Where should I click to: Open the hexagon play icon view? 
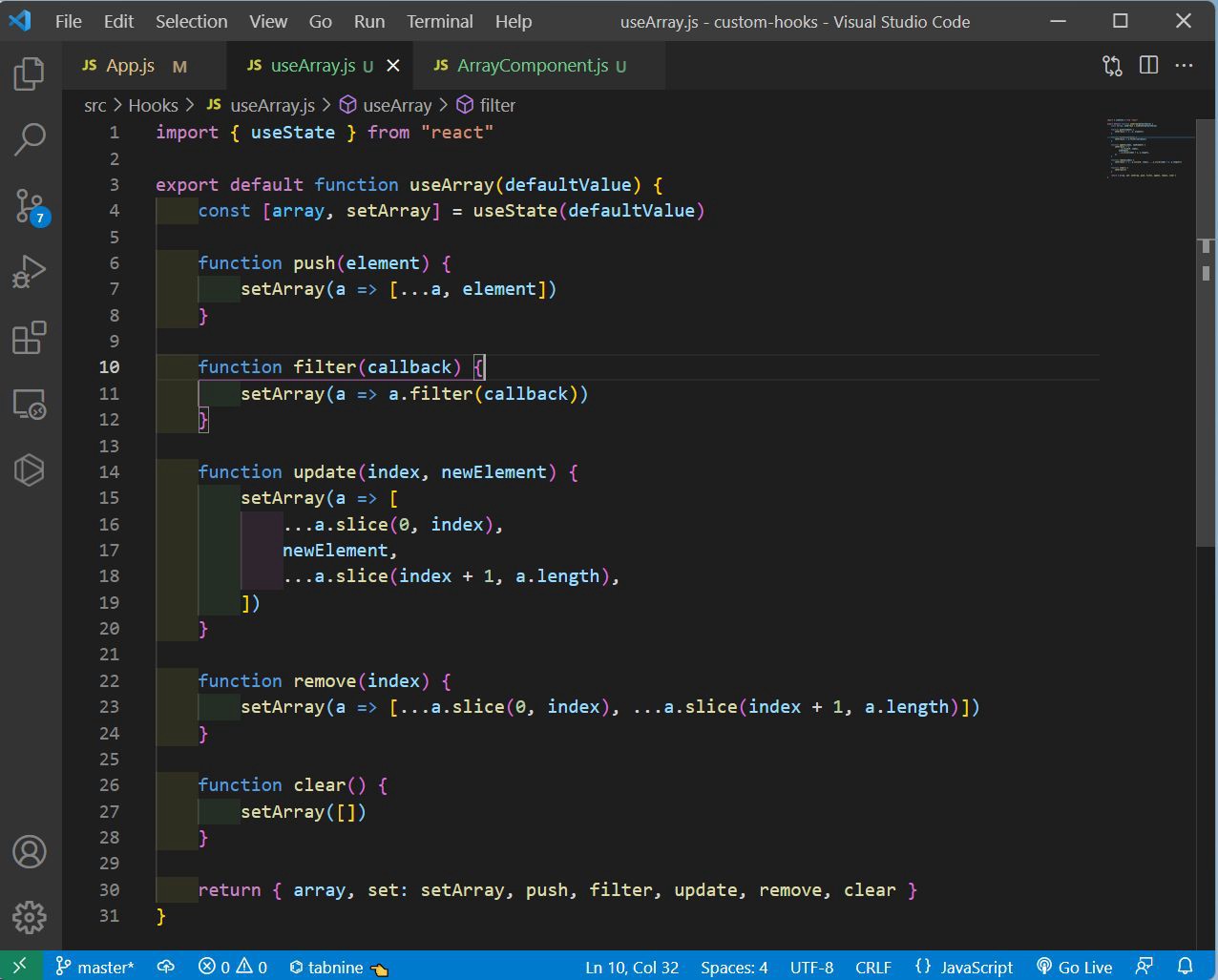pyautogui.click(x=30, y=469)
